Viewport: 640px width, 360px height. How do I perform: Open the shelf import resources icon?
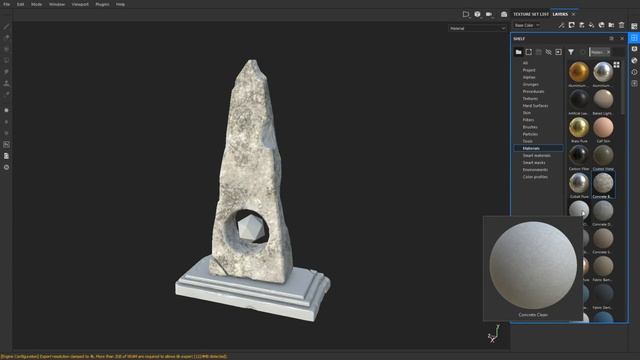pos(558,52)
